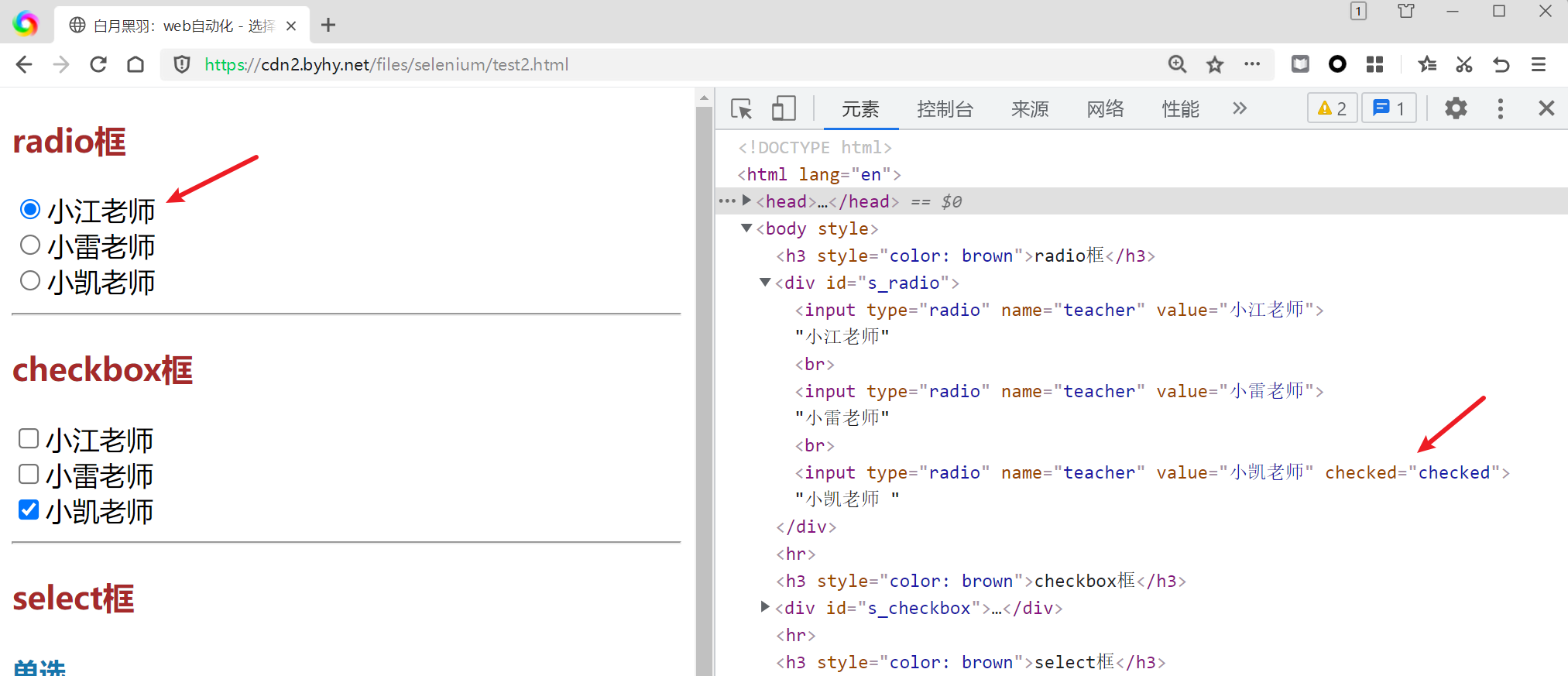This screenshot has height=676, width=1568.
Task: Activate the DevTools element inspector picker
Action: click(x=741, y=108)
